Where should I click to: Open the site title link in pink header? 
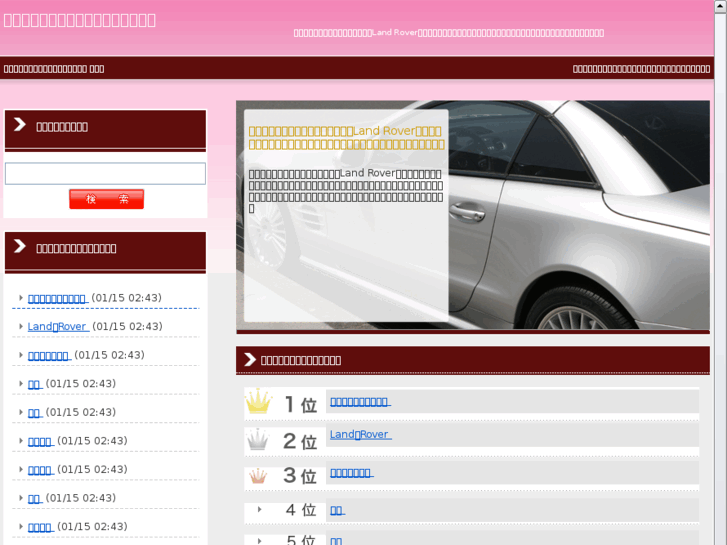pyautogui.click(x=80, y=20)
